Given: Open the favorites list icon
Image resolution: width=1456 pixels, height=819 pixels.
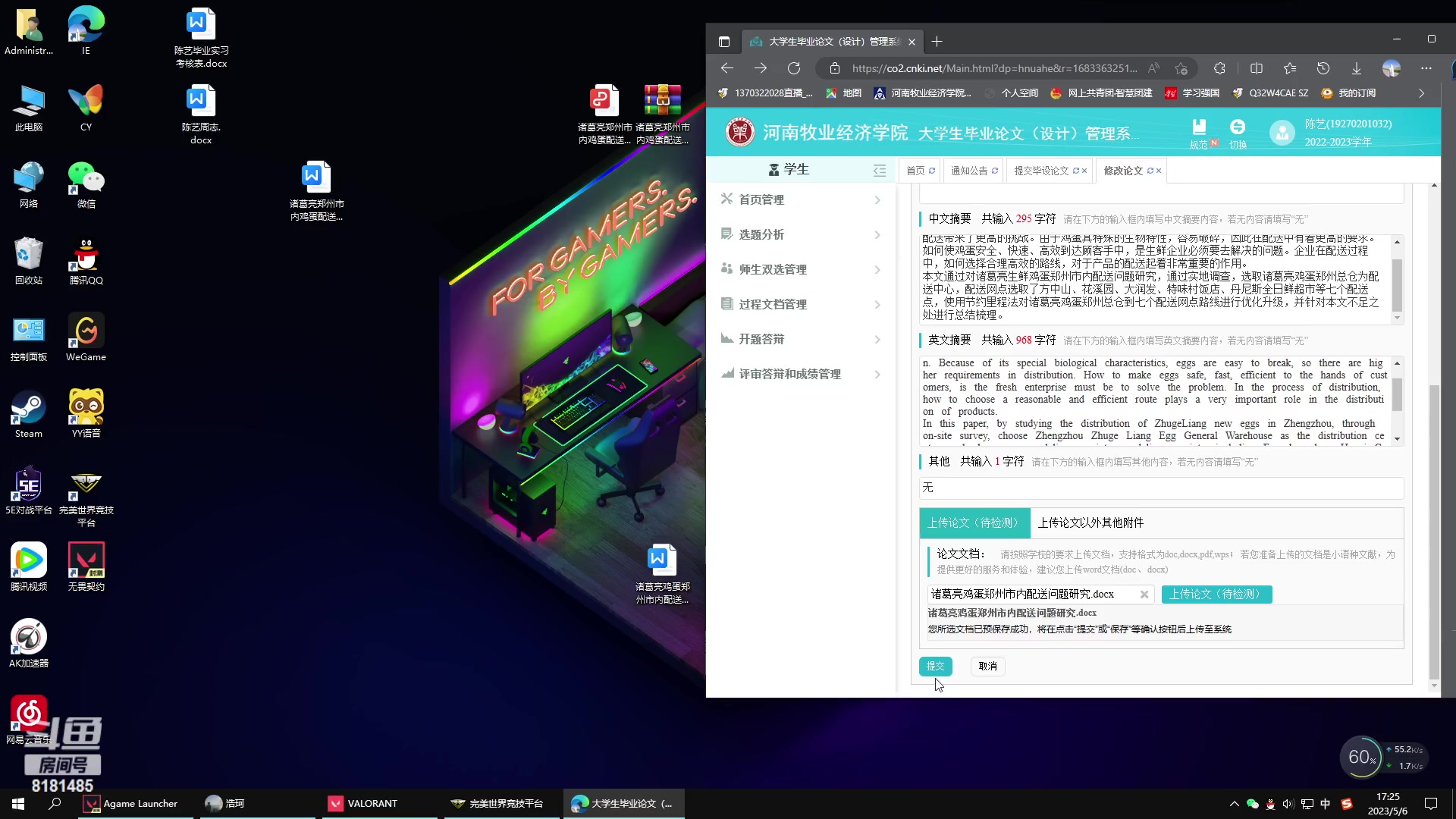Looking at the screenshot, I should point(1290,68).
